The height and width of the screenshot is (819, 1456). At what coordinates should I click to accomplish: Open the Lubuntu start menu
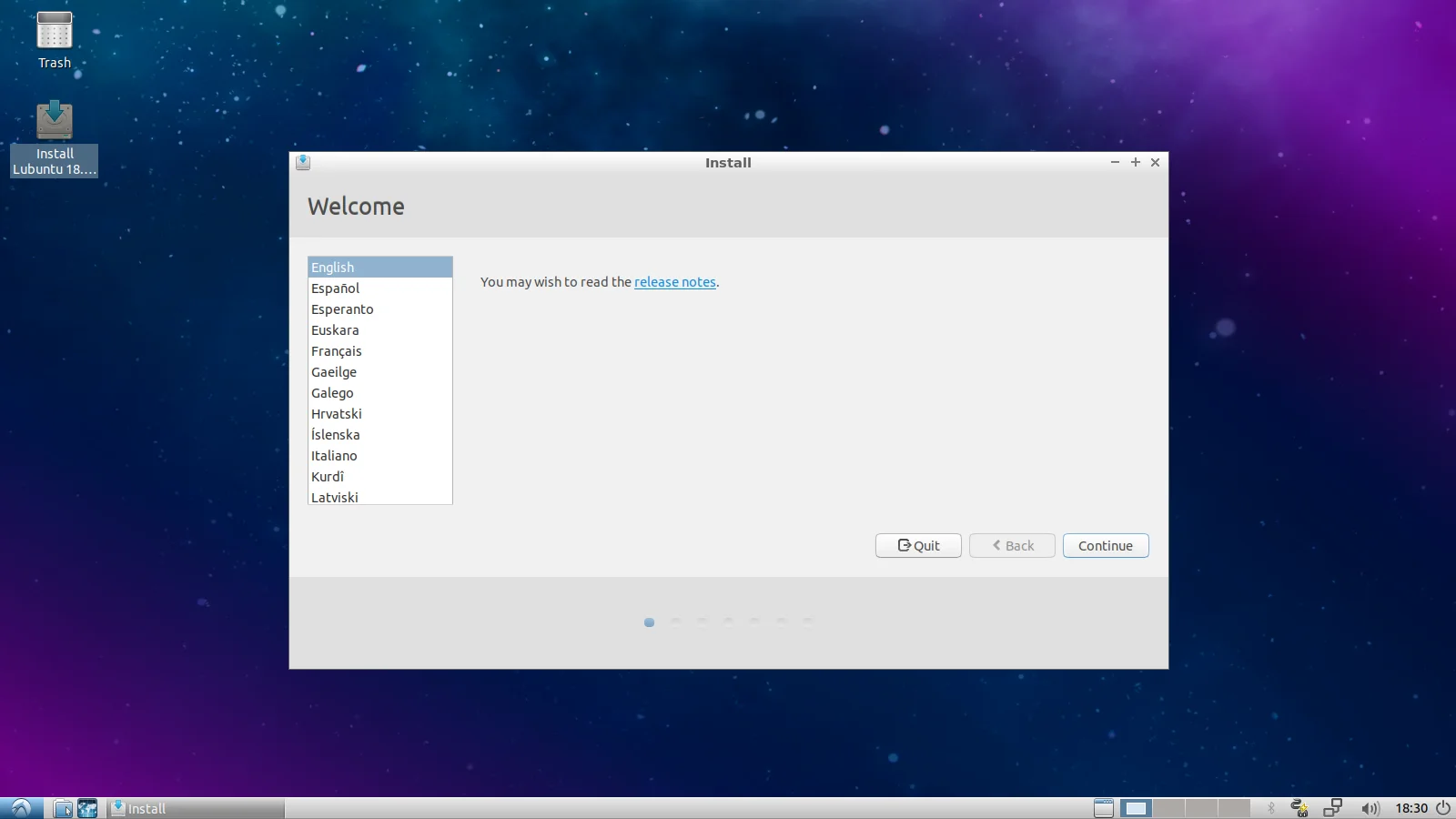[x=21, y=808]
